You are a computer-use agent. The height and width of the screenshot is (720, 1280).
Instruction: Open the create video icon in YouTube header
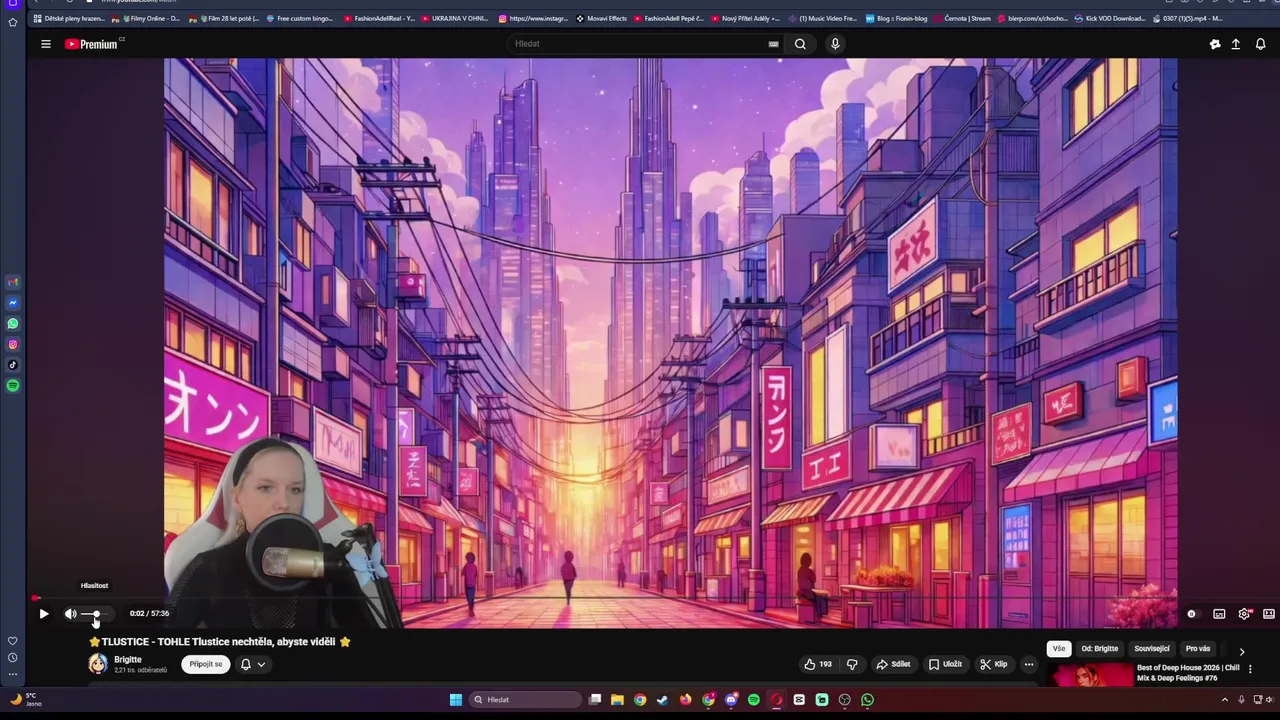click(x=1215, y=44)
